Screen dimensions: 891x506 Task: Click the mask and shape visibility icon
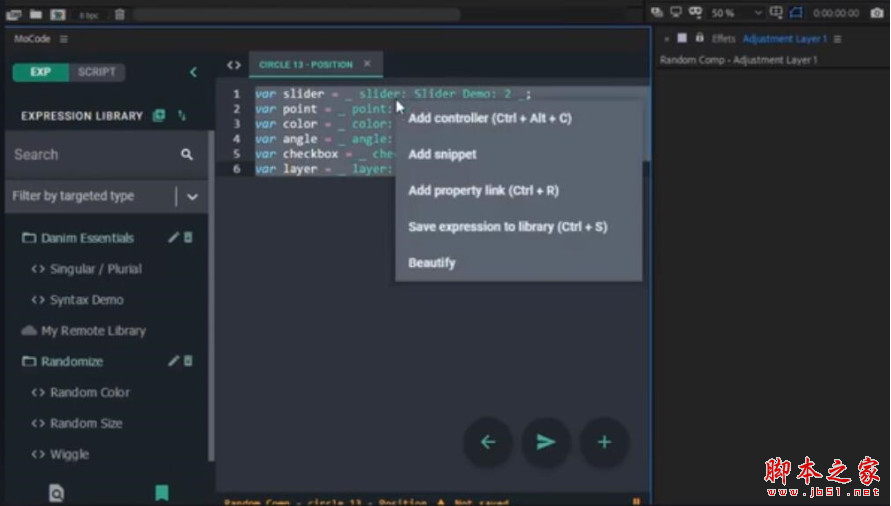(x=695, y=12)
